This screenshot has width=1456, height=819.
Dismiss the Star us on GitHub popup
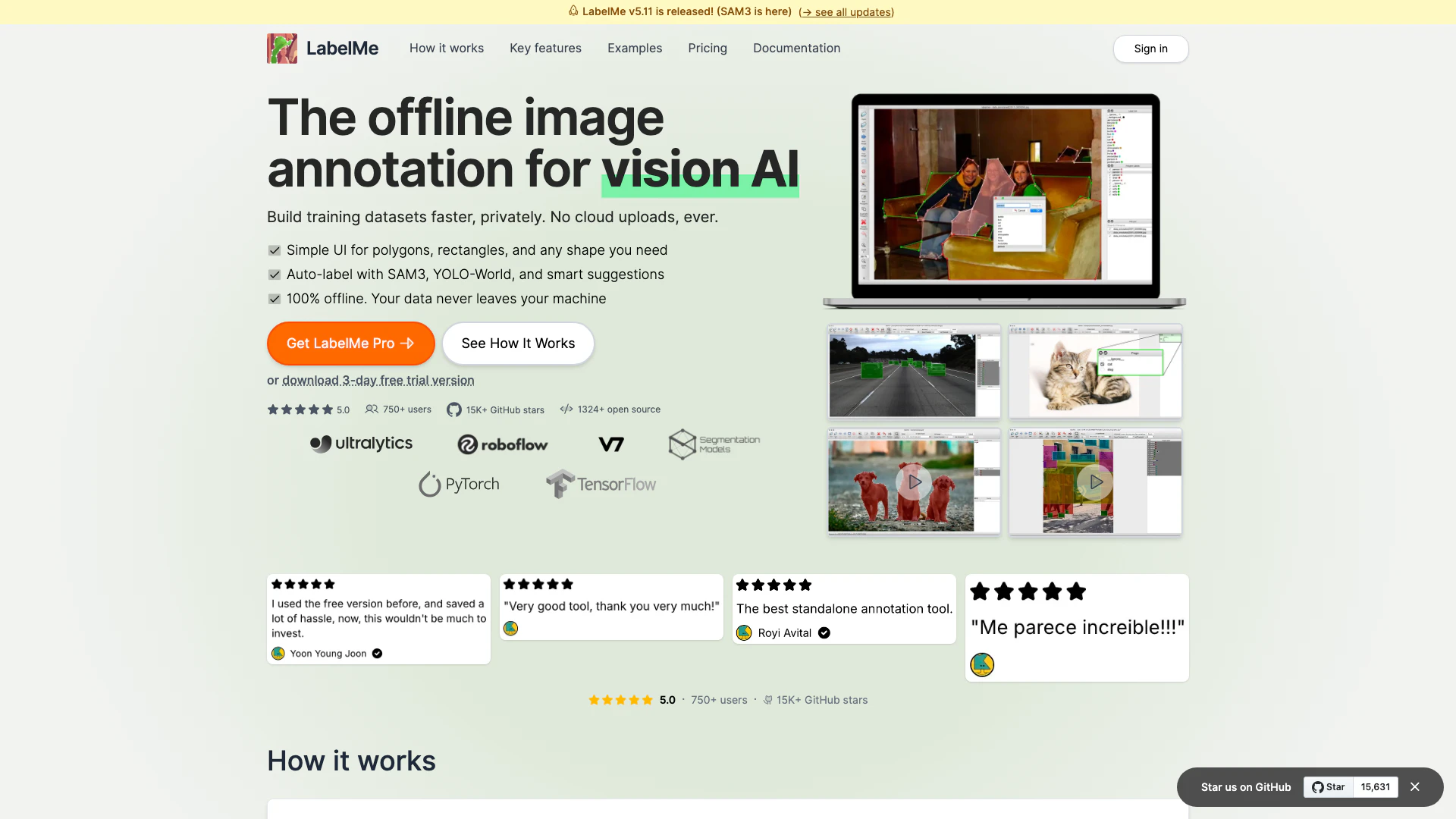pyautogui.click(x=1414, y=787)
